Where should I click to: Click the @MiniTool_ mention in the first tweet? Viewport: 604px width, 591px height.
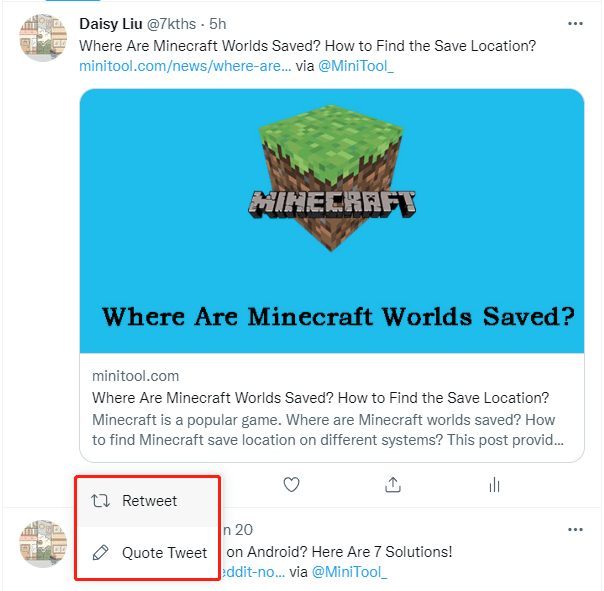pos(358,66)
